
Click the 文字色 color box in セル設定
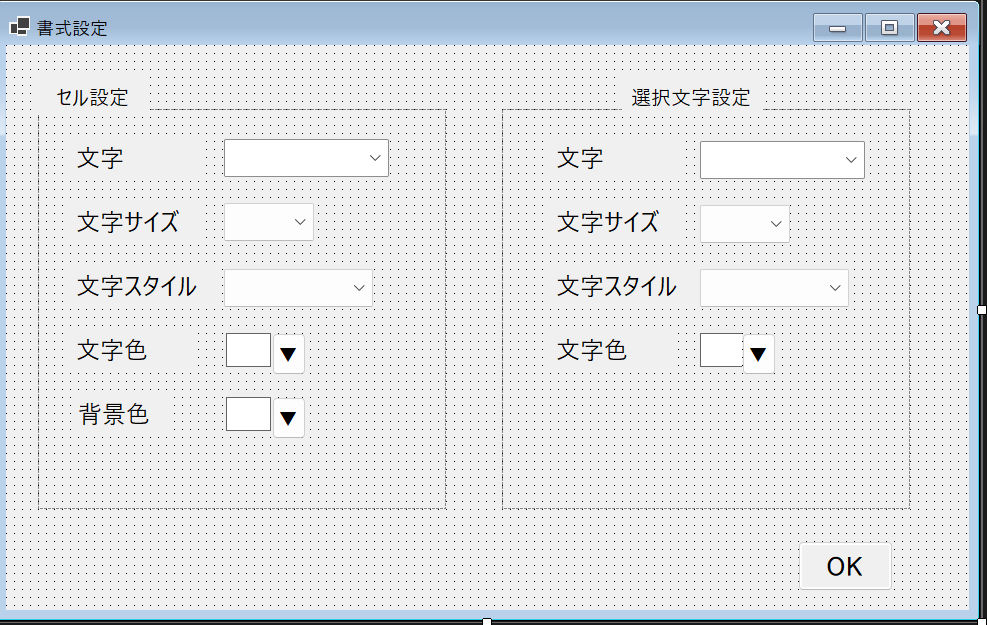[x=248, y=350]
